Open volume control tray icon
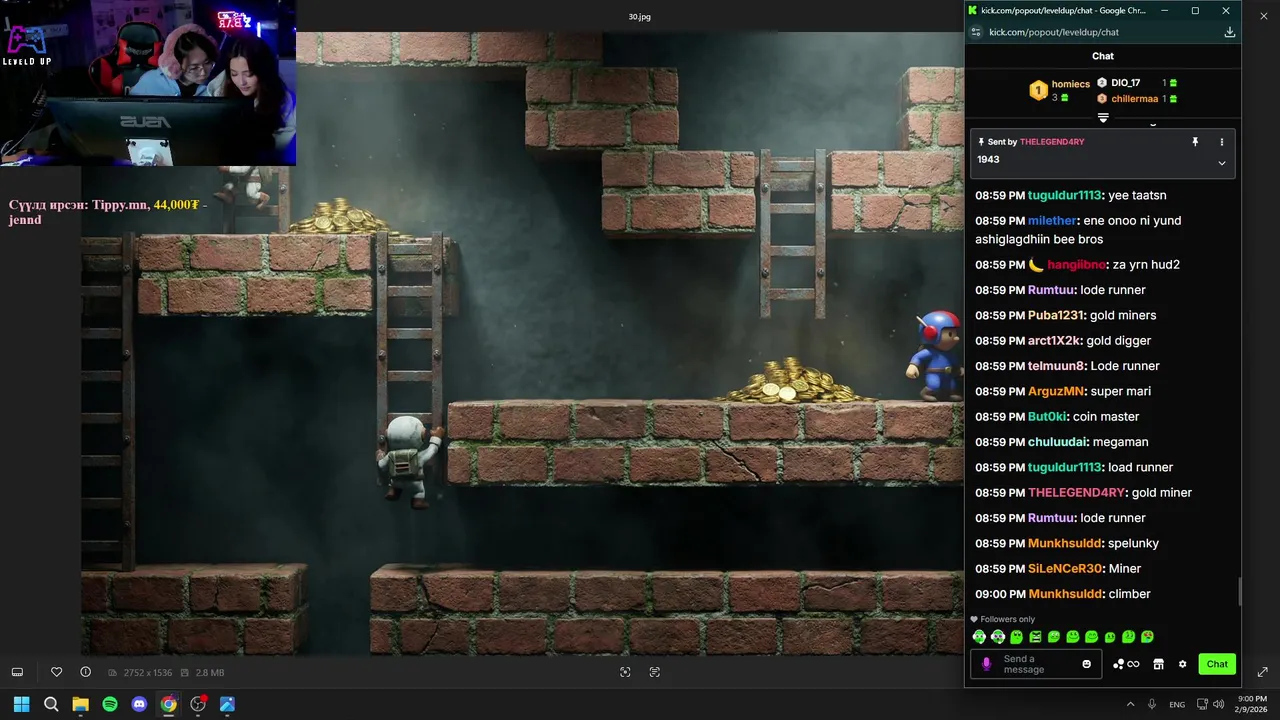The height and width of the screenshot is (720, 1280). tap(1218, 704)
